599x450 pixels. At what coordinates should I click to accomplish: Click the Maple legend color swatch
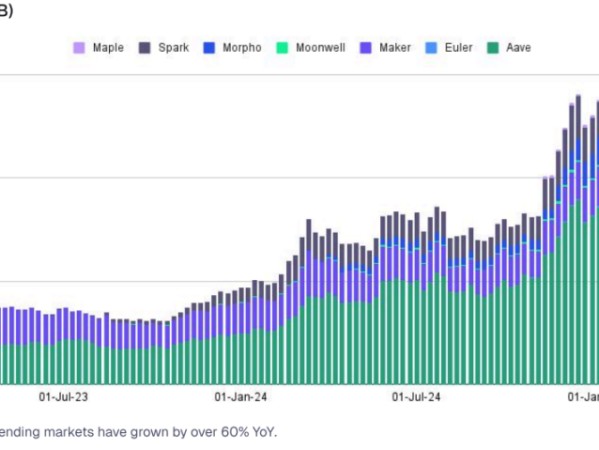tap(79, 48)
